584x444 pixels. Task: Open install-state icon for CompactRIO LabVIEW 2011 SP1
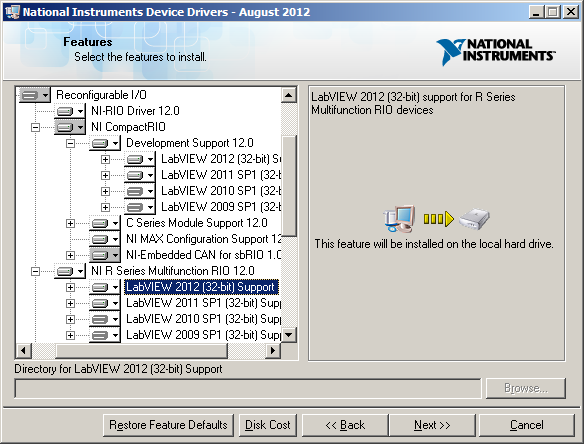[140, 175]
